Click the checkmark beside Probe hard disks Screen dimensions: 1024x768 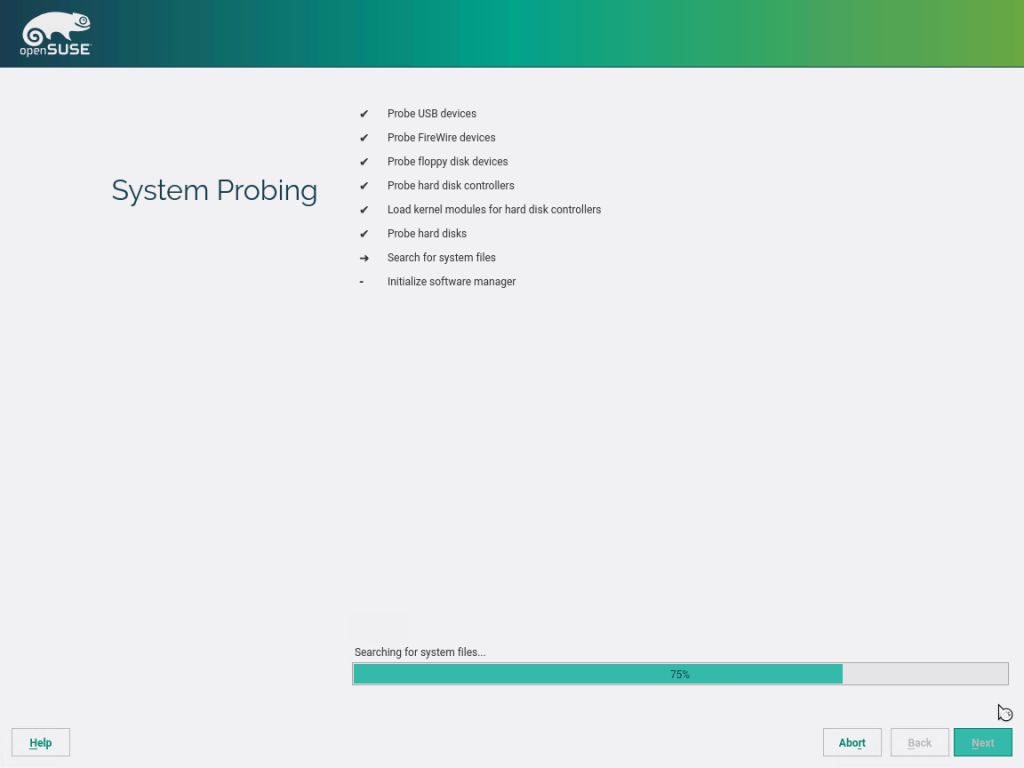[363, 233]
